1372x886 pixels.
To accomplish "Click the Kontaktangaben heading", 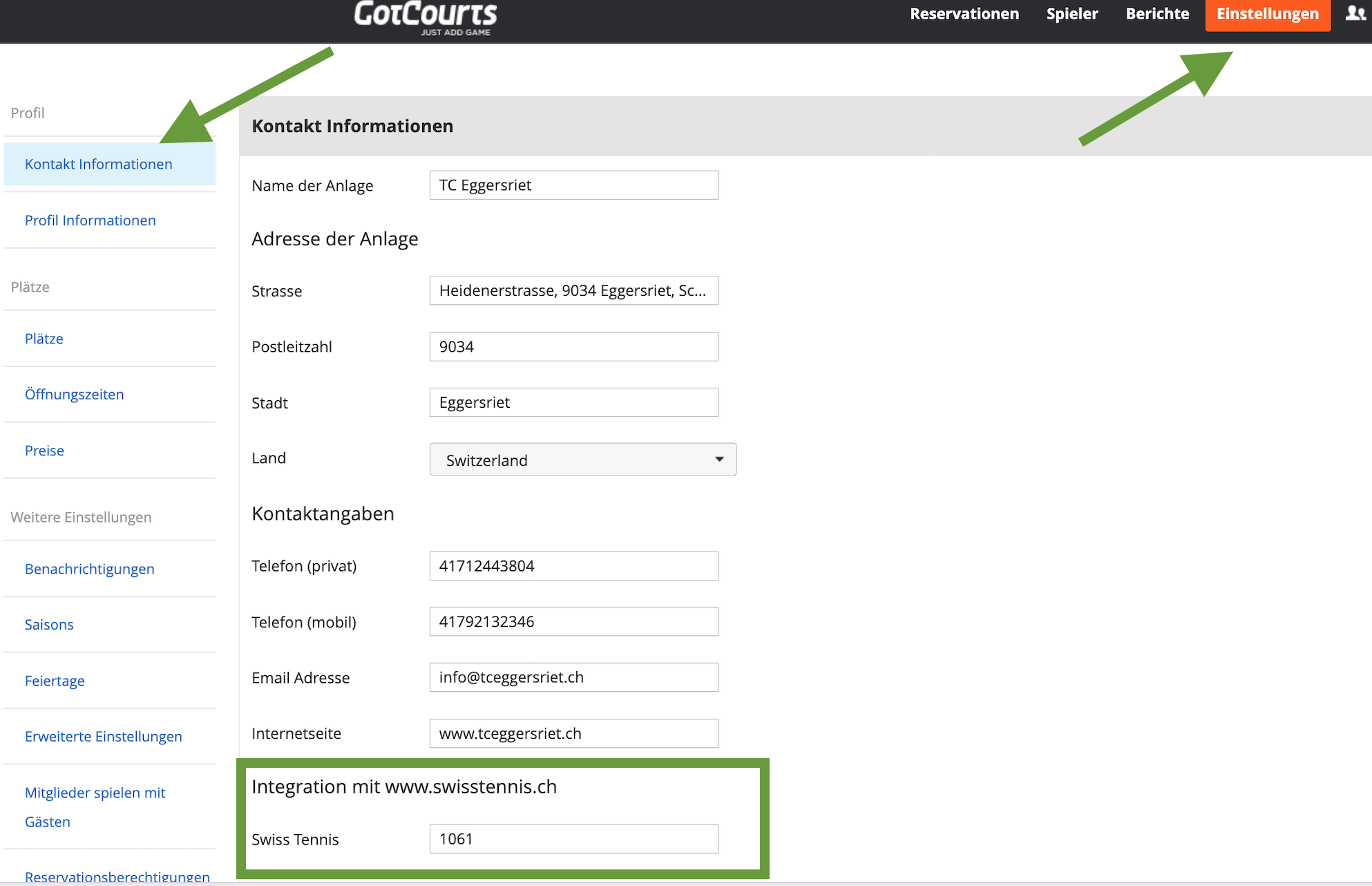I will 323,513.
